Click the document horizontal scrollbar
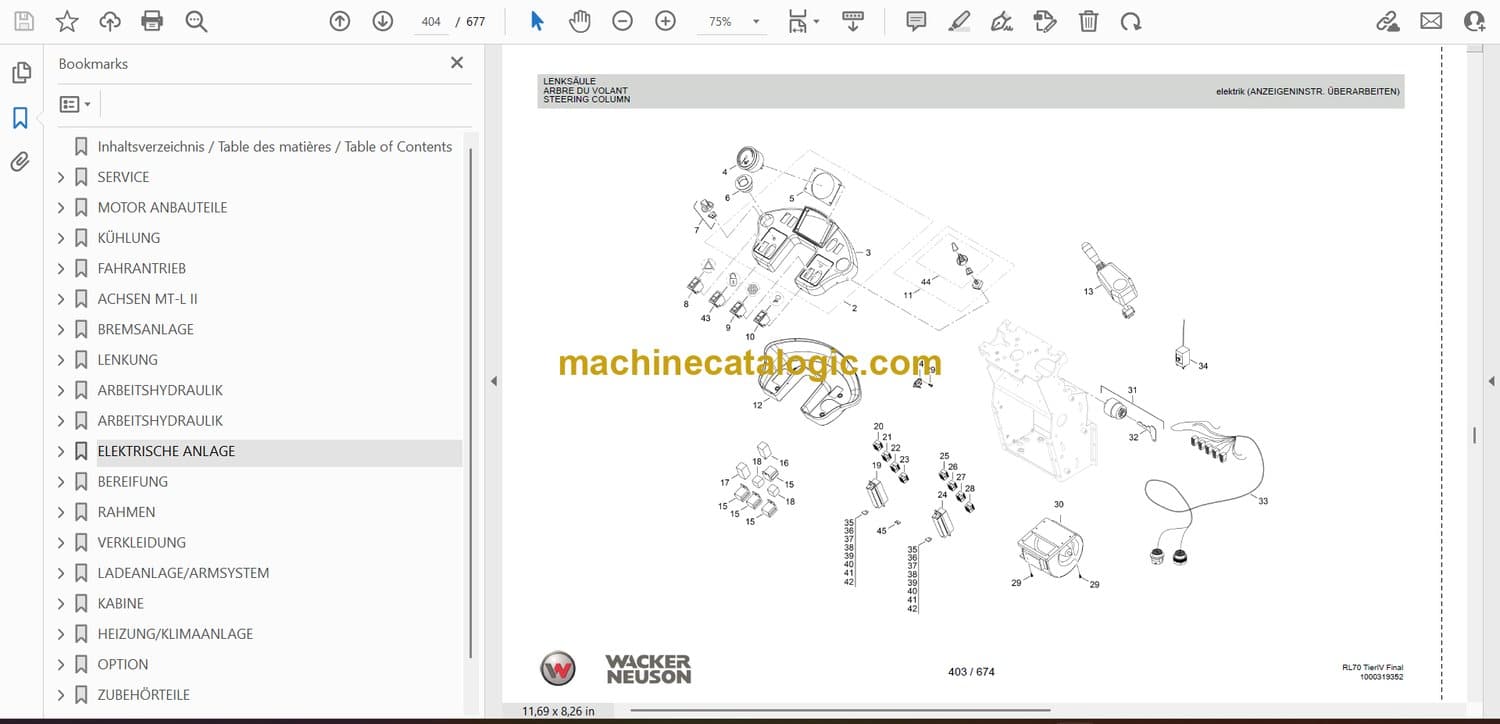 tap(840, 711)
